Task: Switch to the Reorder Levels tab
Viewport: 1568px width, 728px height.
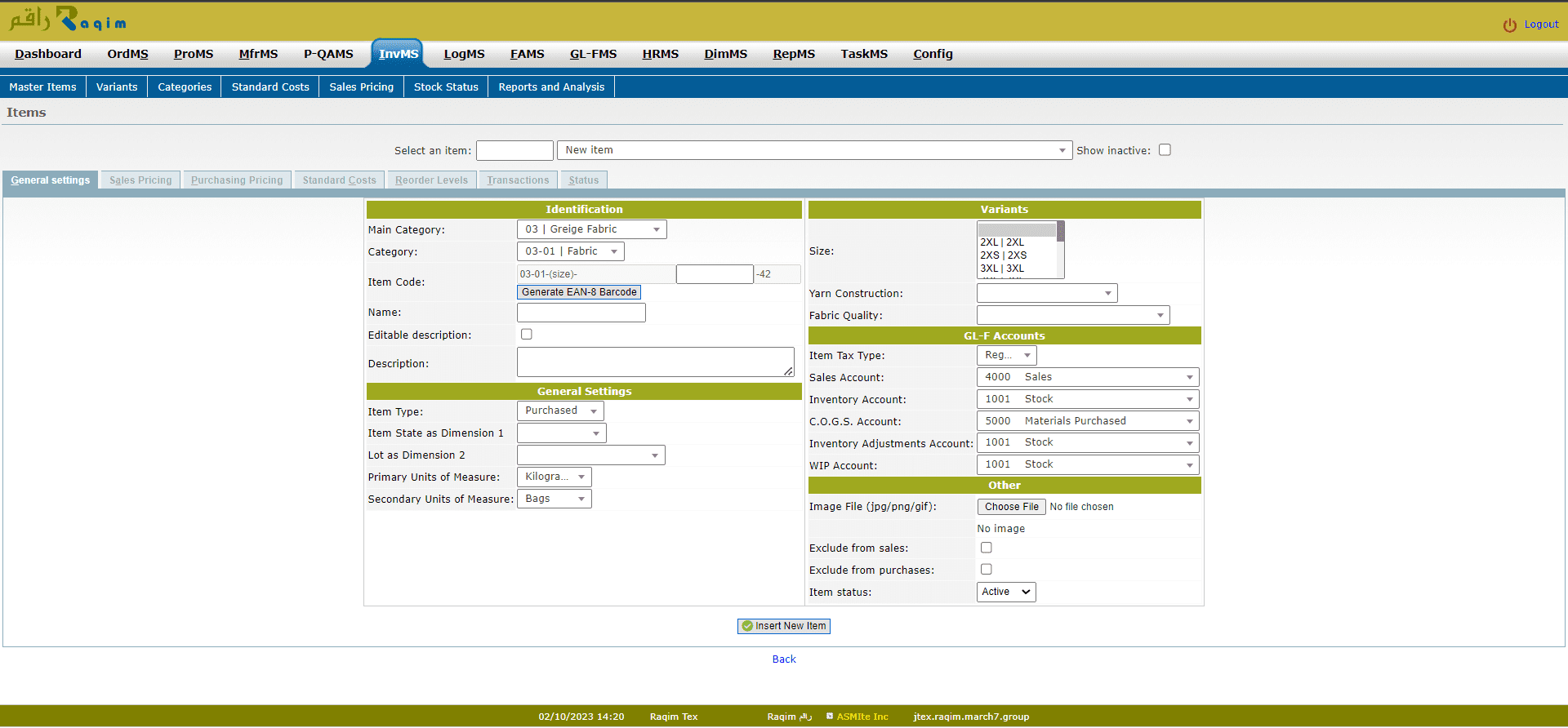Action: (431, 180)
